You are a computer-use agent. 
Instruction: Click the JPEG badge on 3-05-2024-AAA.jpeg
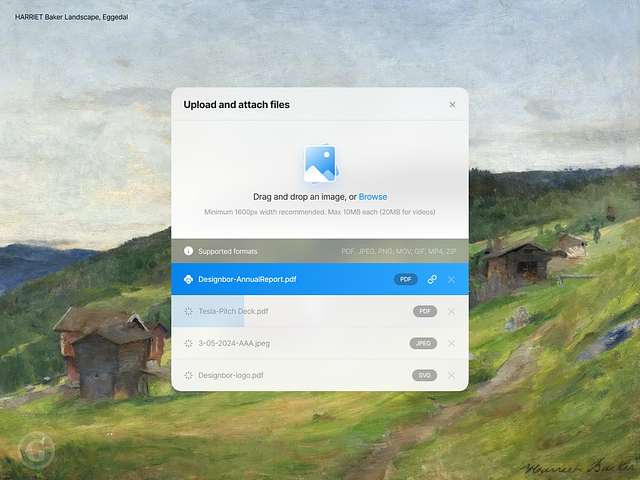423,343
